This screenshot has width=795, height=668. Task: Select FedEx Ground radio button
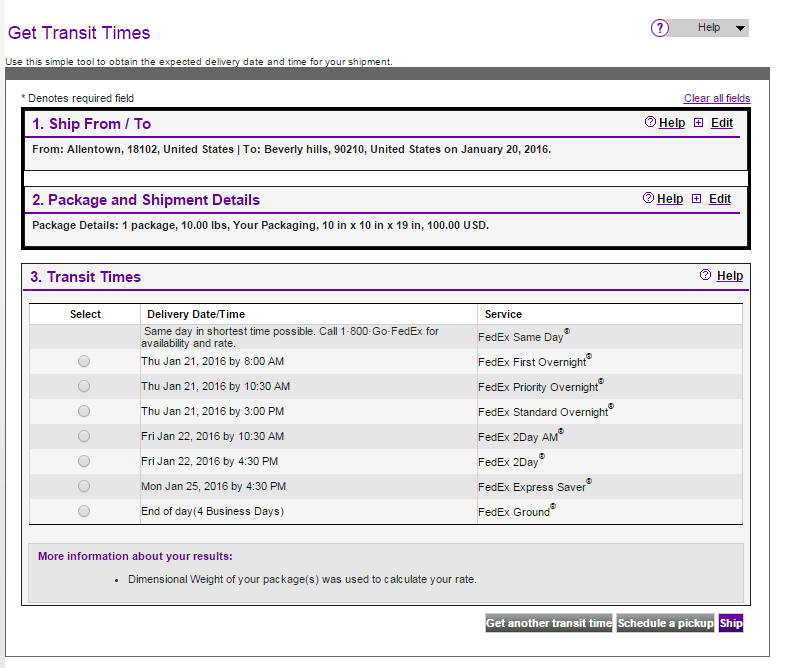point(84,511)
